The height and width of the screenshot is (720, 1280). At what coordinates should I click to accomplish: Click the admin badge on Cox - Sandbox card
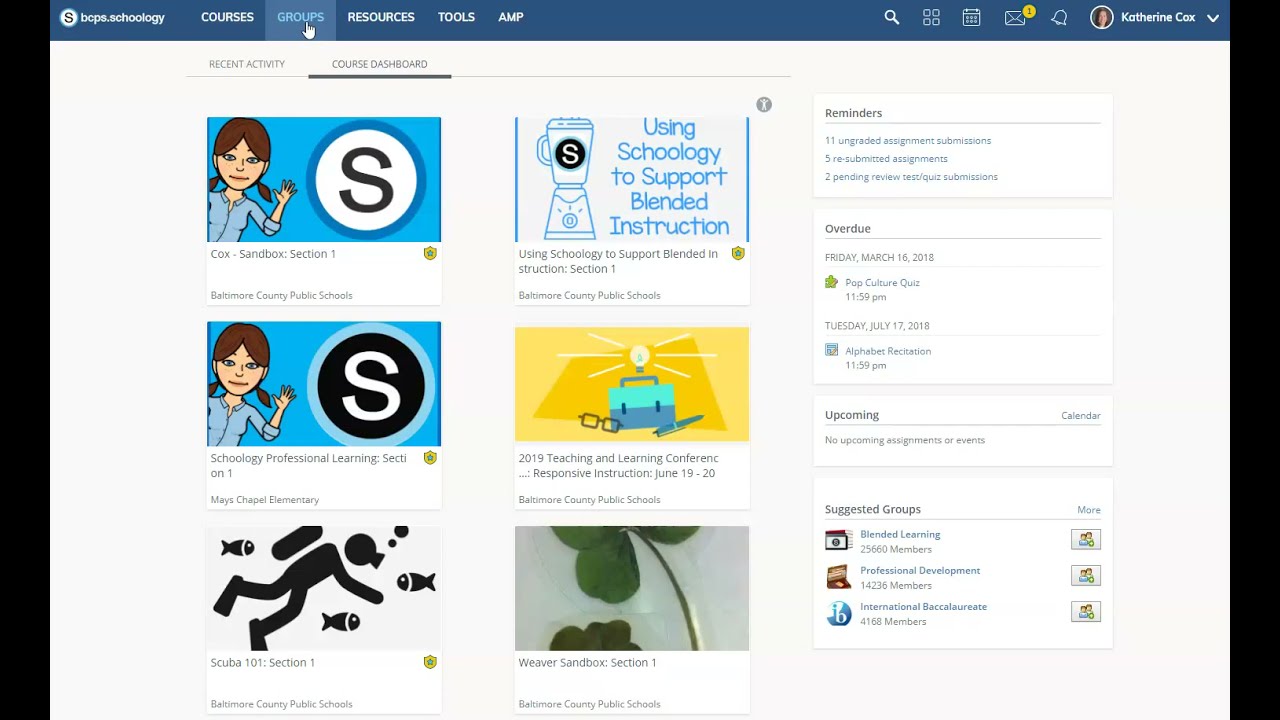pyautogui.click(x=430, y=253)
